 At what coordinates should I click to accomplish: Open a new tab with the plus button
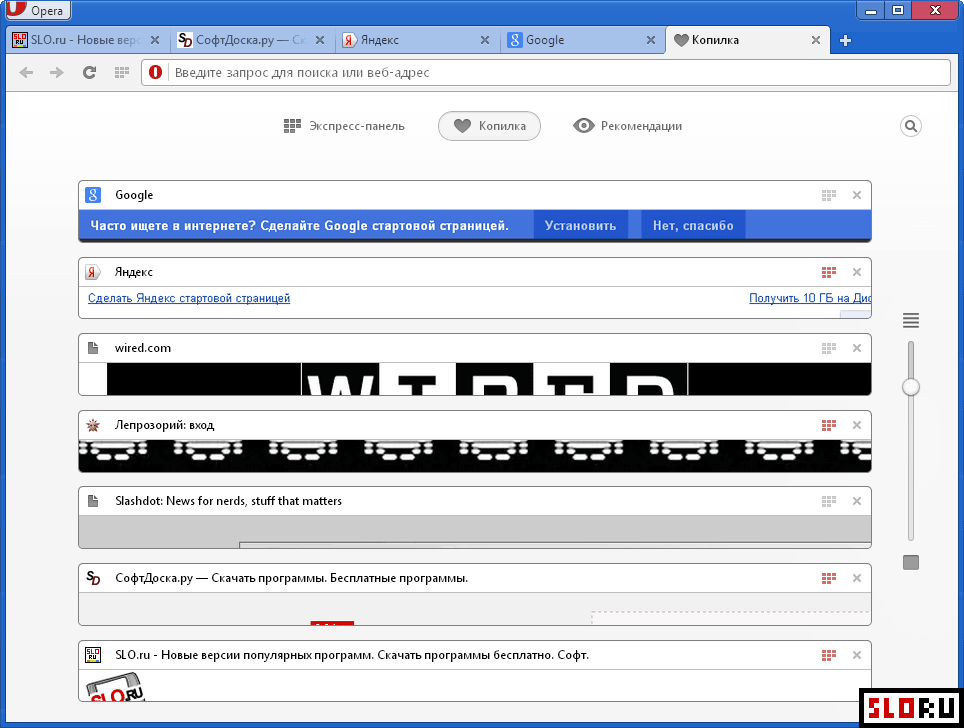(x=845, y=41)
